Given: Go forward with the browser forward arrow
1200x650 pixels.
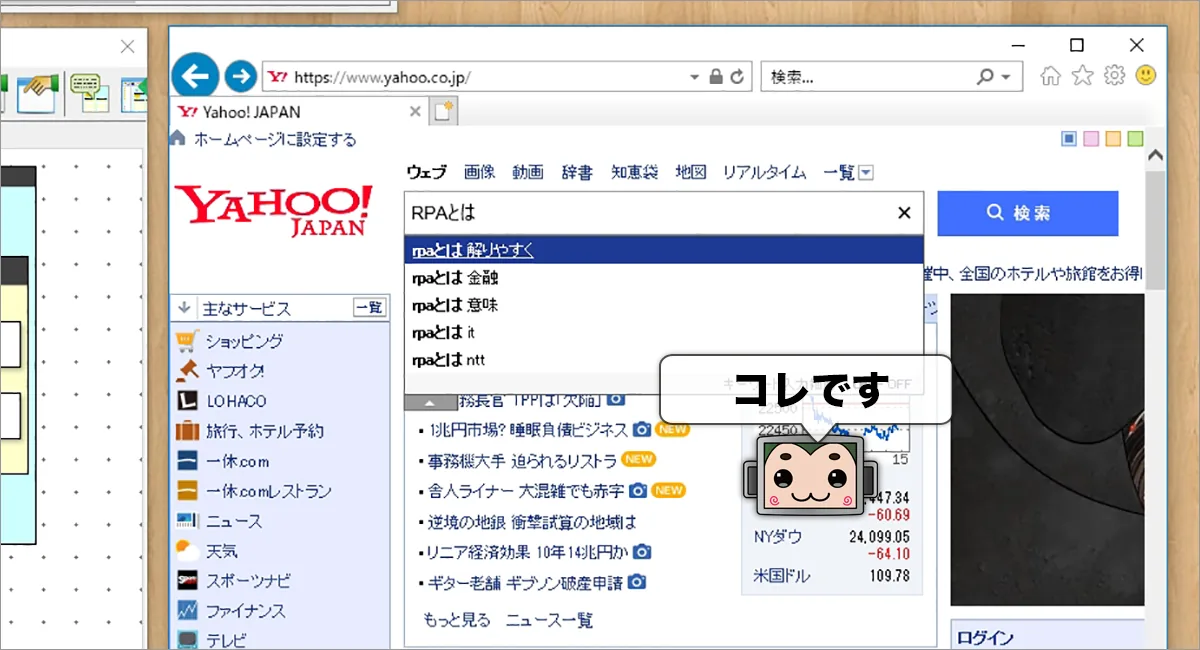Looking at the screenshot, I should point(240,75).
